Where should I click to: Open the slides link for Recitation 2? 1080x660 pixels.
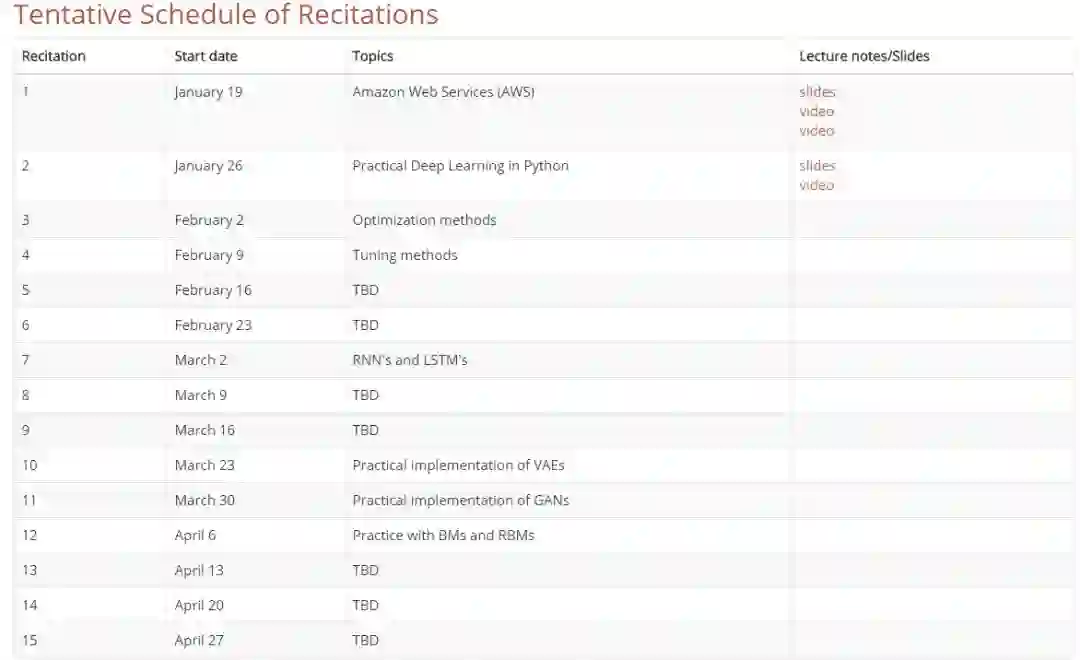(817, 166)
